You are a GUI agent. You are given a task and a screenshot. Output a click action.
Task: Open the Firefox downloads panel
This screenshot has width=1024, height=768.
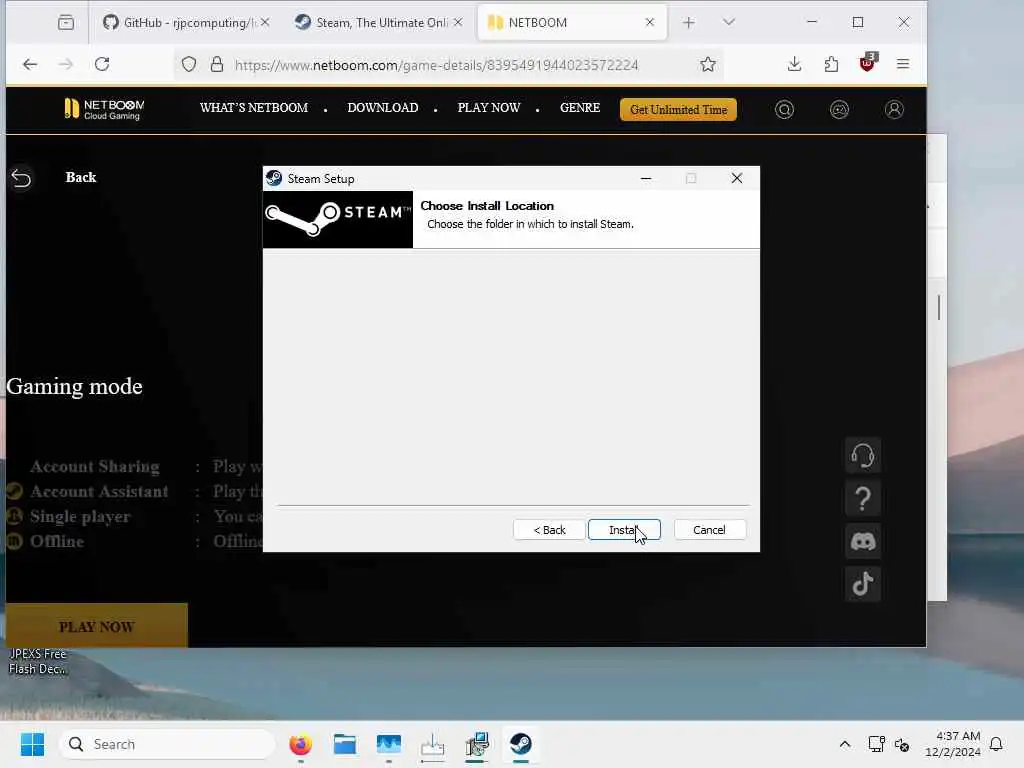click(x=794, y=64)
